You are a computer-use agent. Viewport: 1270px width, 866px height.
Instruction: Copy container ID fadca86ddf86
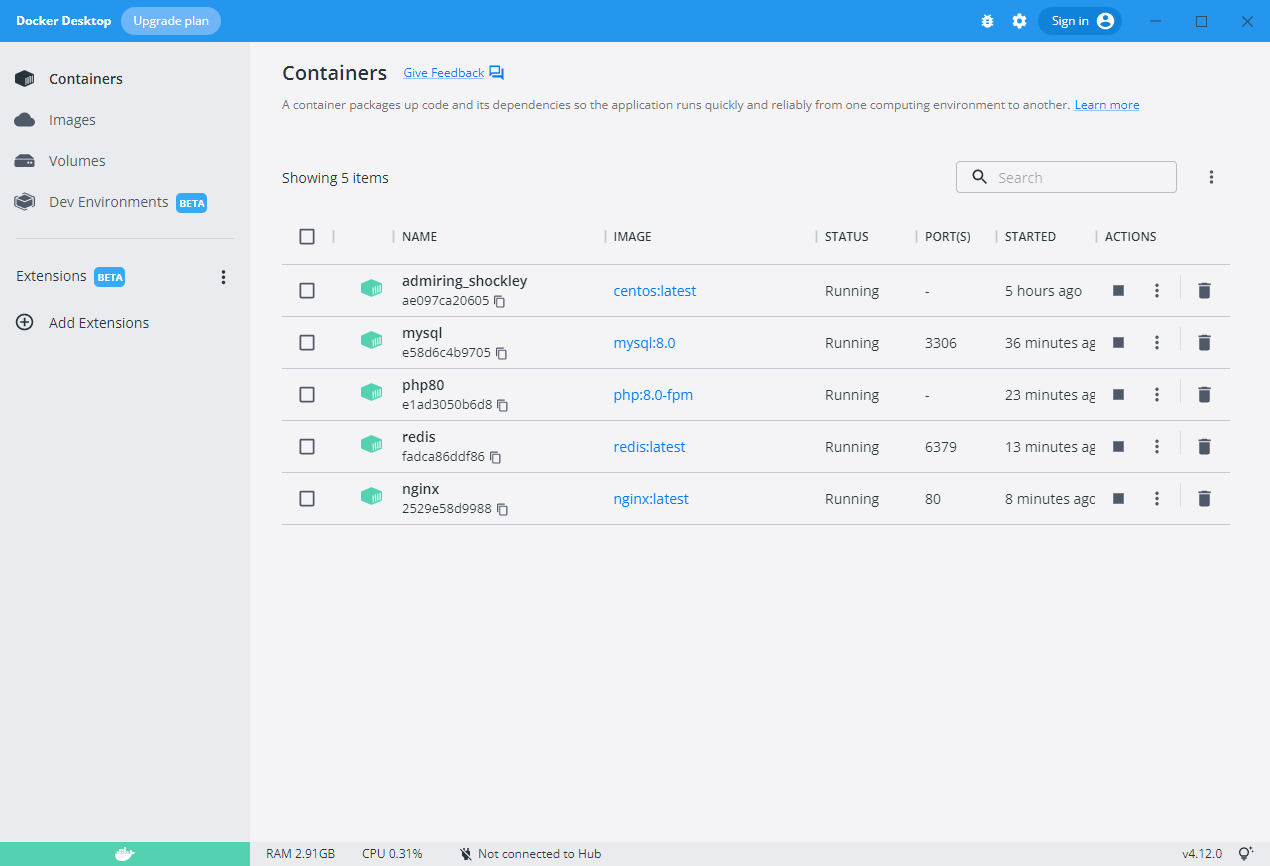tap(495, 457)
